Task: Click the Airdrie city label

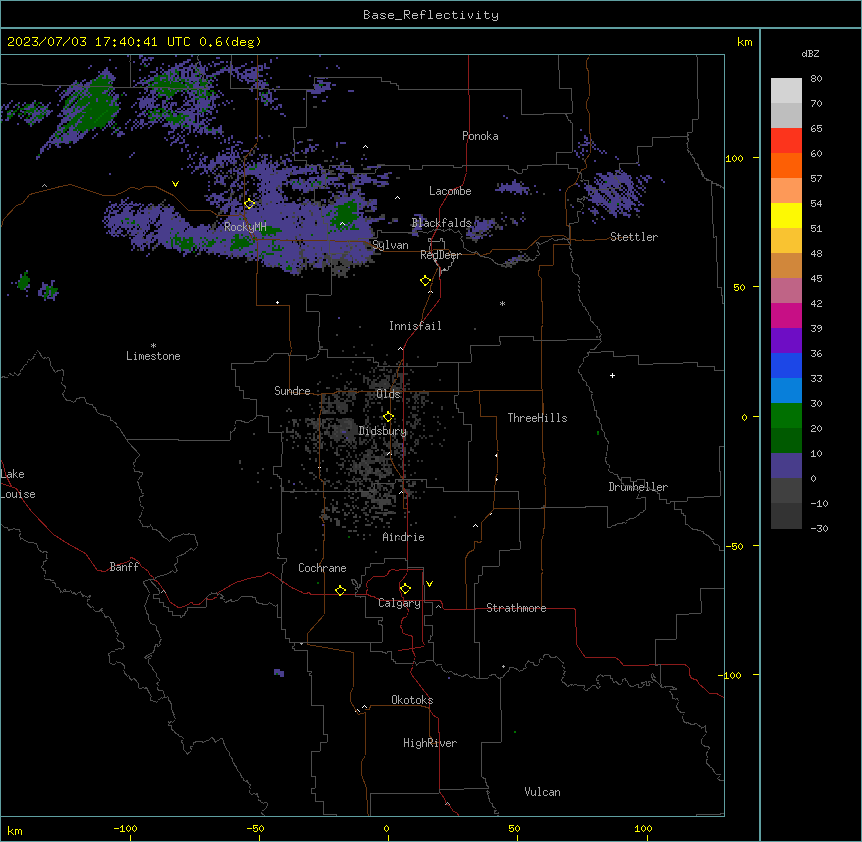Action: (403, 537)
